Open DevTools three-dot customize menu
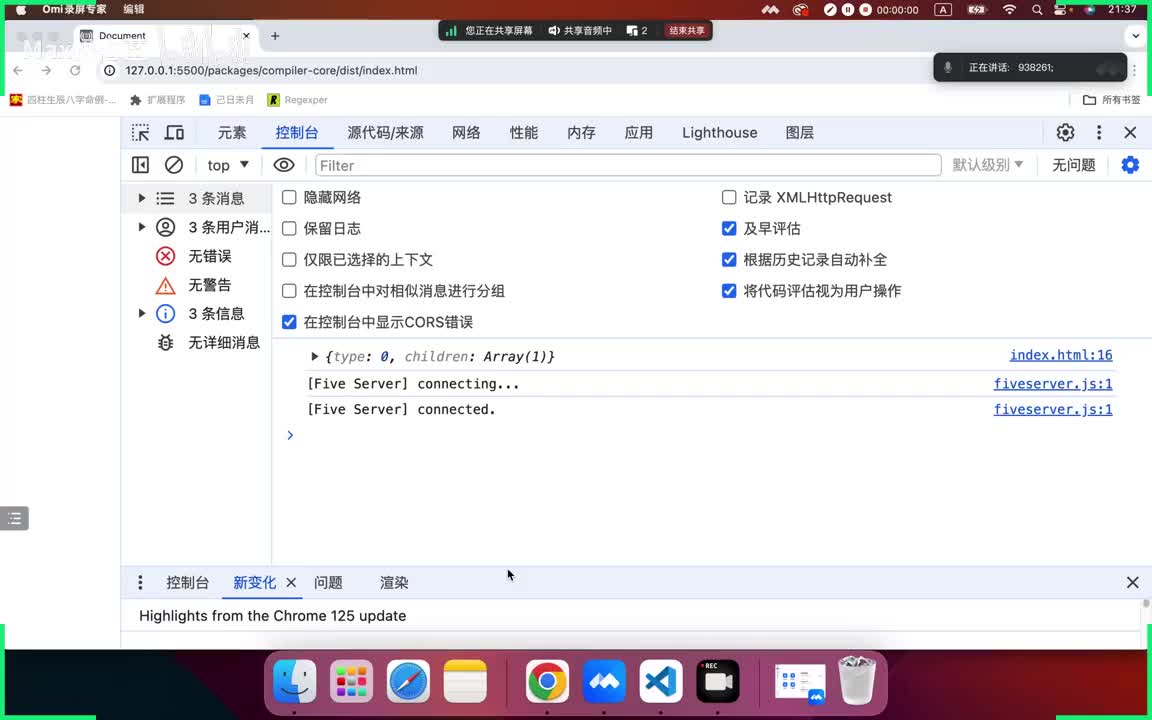1152x720 pixels. [x=1099, y=132]
